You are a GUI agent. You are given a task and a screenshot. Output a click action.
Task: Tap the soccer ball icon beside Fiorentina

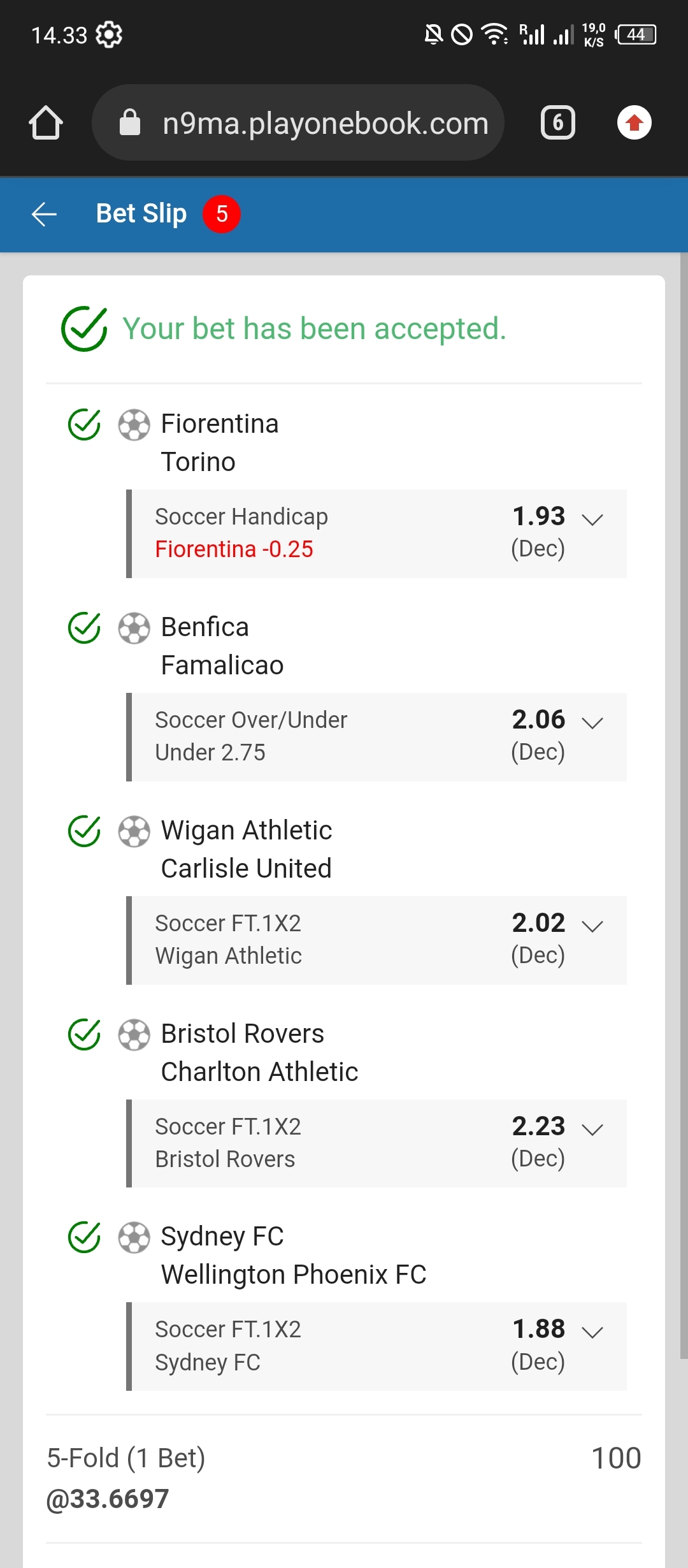click(x=134, y=425)
